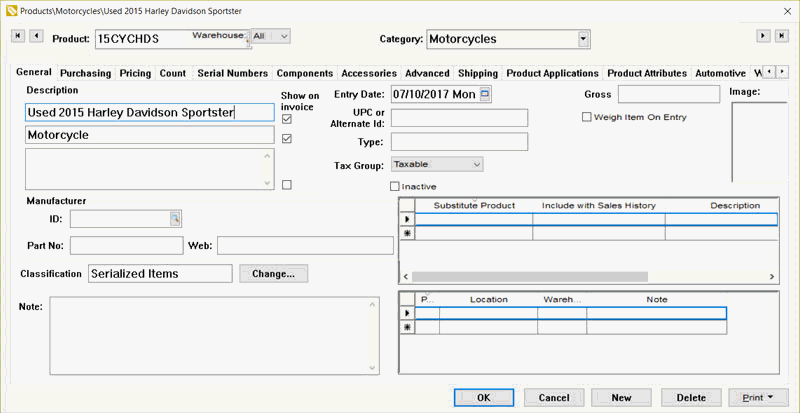
Task: Switch to the Components tab
Action: tap(305, 74)
